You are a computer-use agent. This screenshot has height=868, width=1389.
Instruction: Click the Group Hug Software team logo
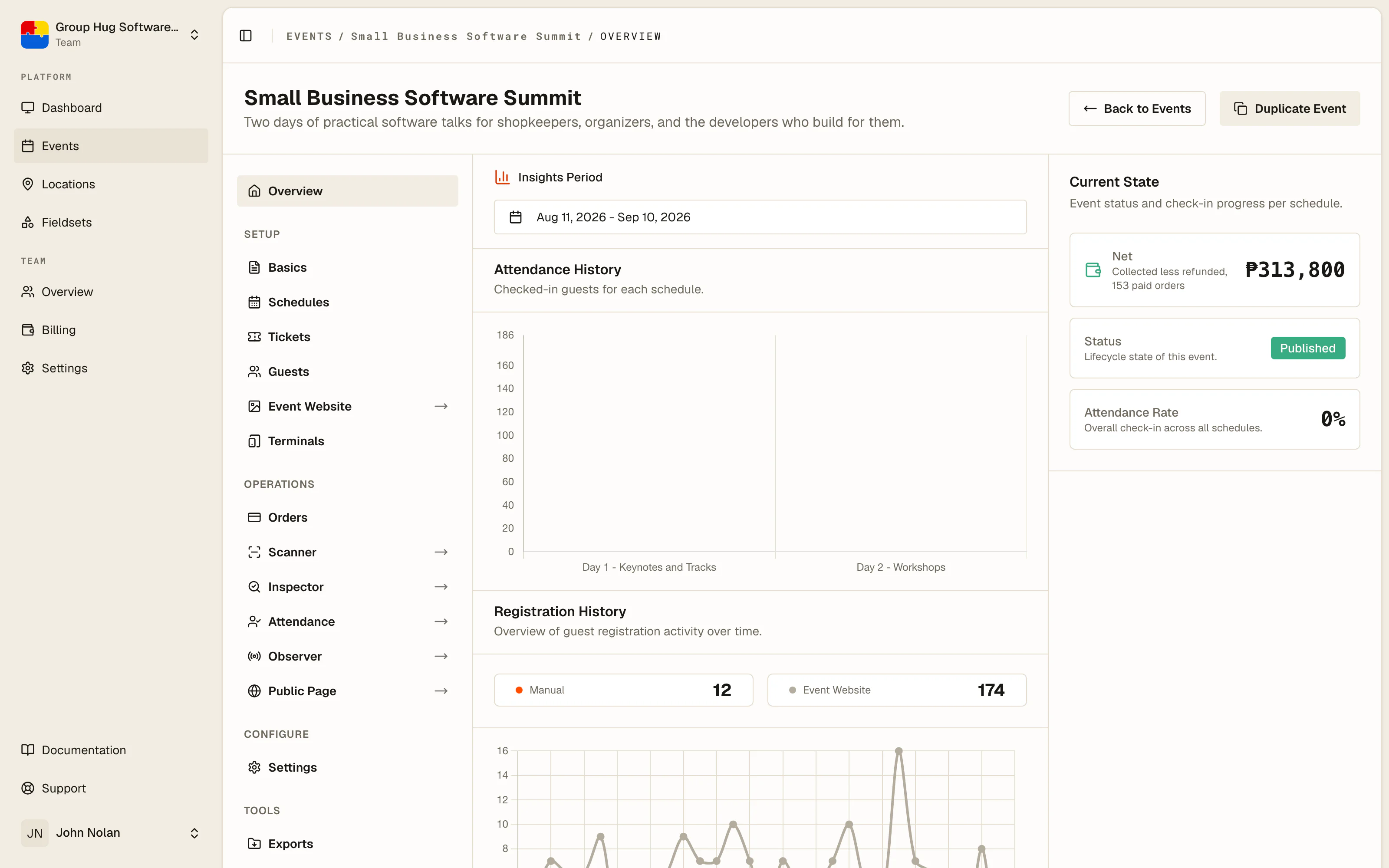[x=34, y=34]
